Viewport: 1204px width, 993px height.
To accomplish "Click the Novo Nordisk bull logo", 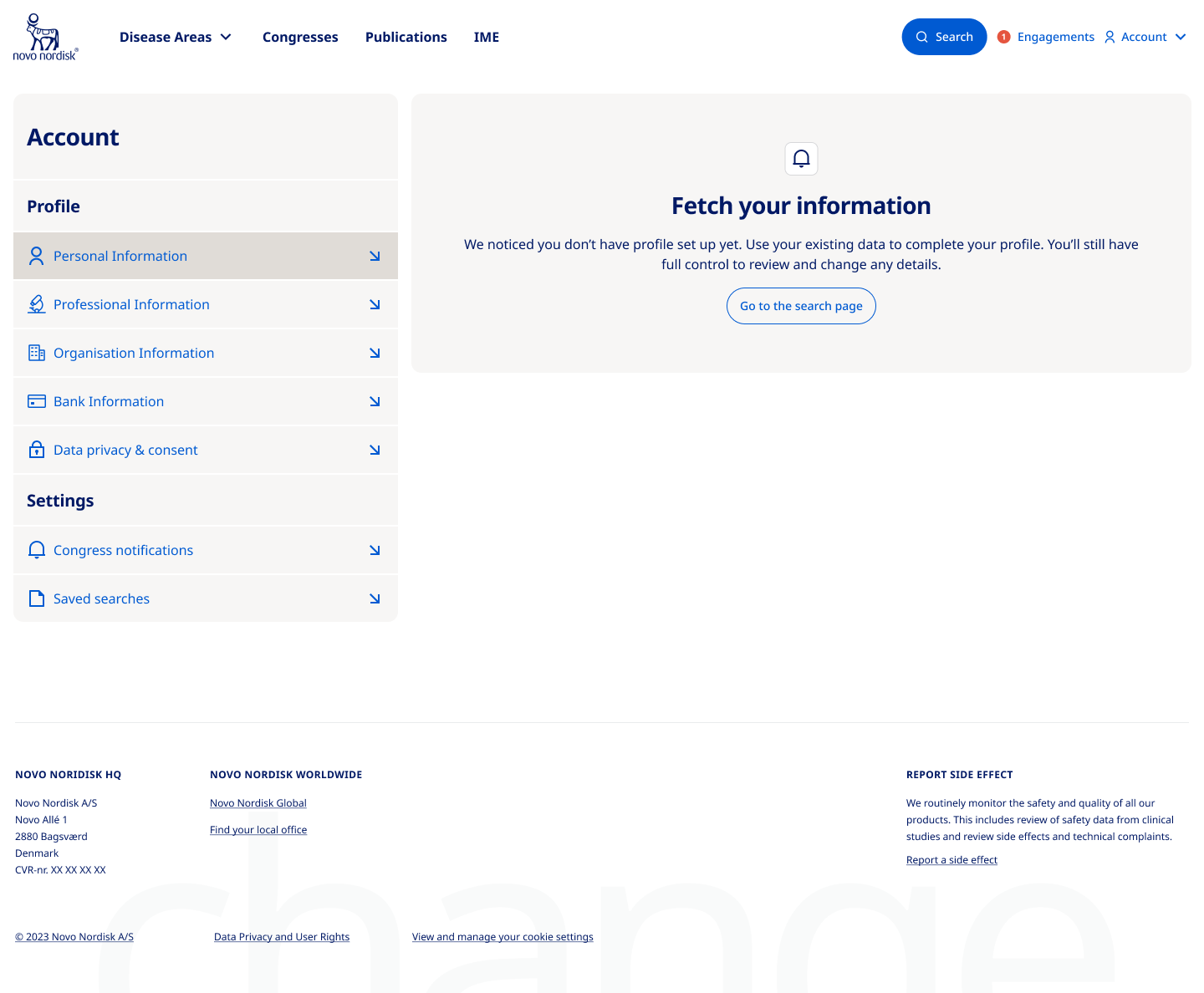I will point(45,37).
